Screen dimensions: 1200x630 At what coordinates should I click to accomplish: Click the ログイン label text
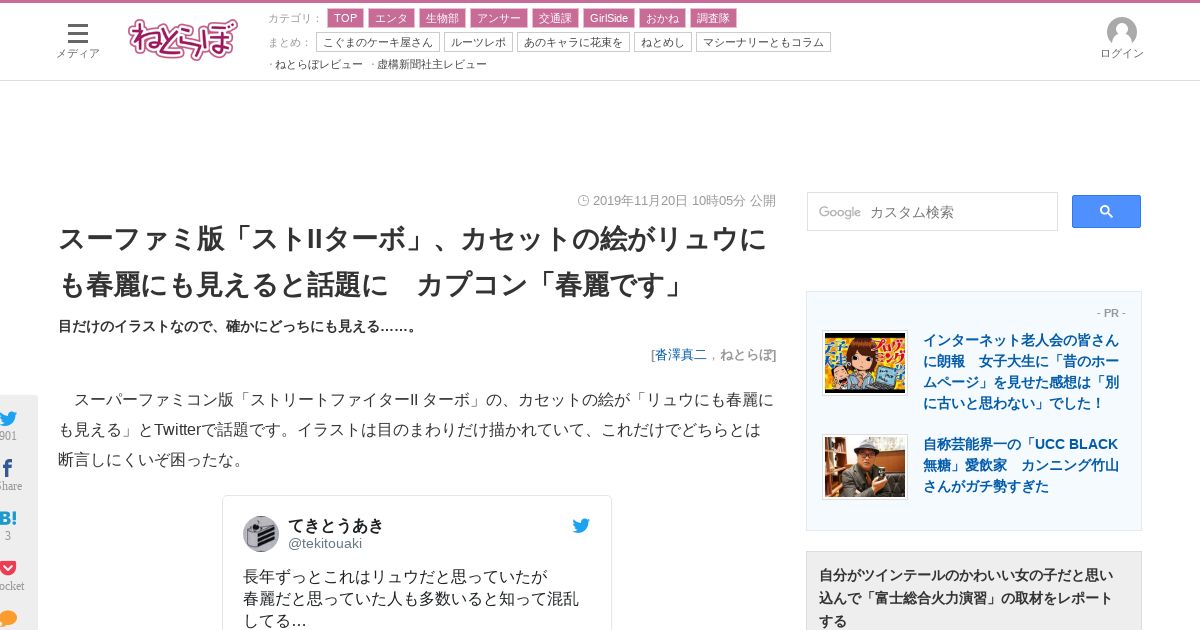1122,54
